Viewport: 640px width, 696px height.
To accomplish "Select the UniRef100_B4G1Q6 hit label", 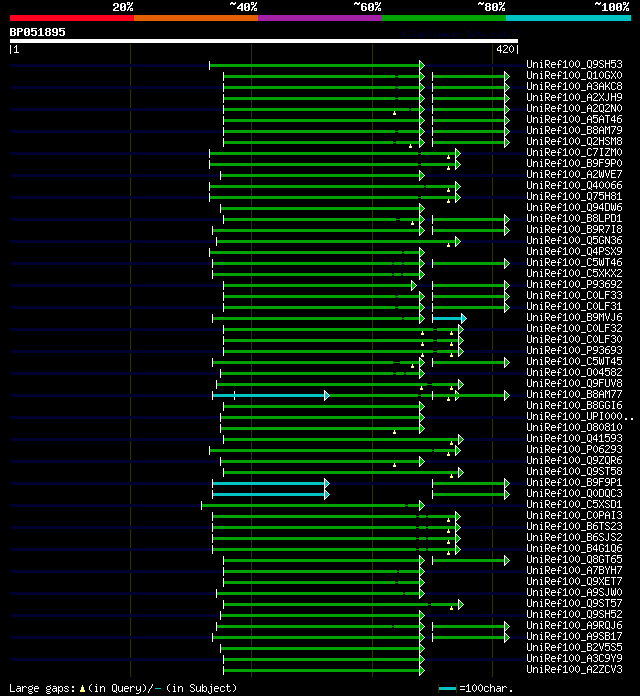I will point(574,549).
